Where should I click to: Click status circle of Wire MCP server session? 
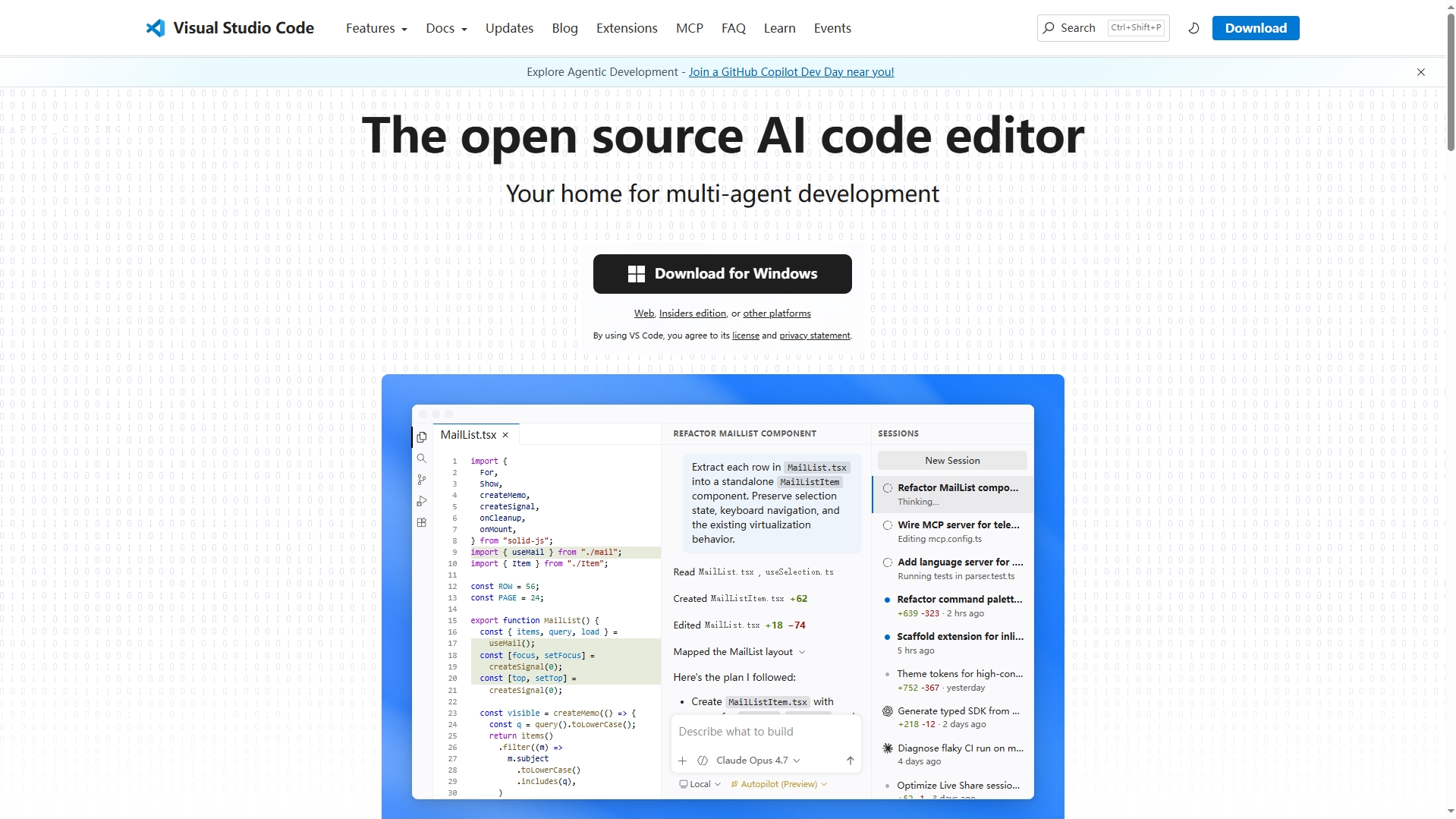click(x=887, y=525)
